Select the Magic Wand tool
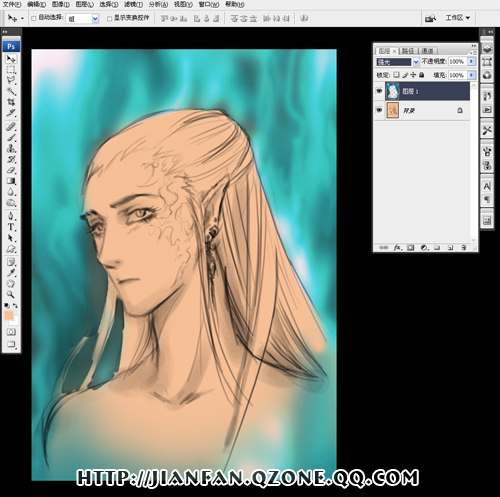Image resolution: width=500 pixels, height=497 pixels. point(11,91)
